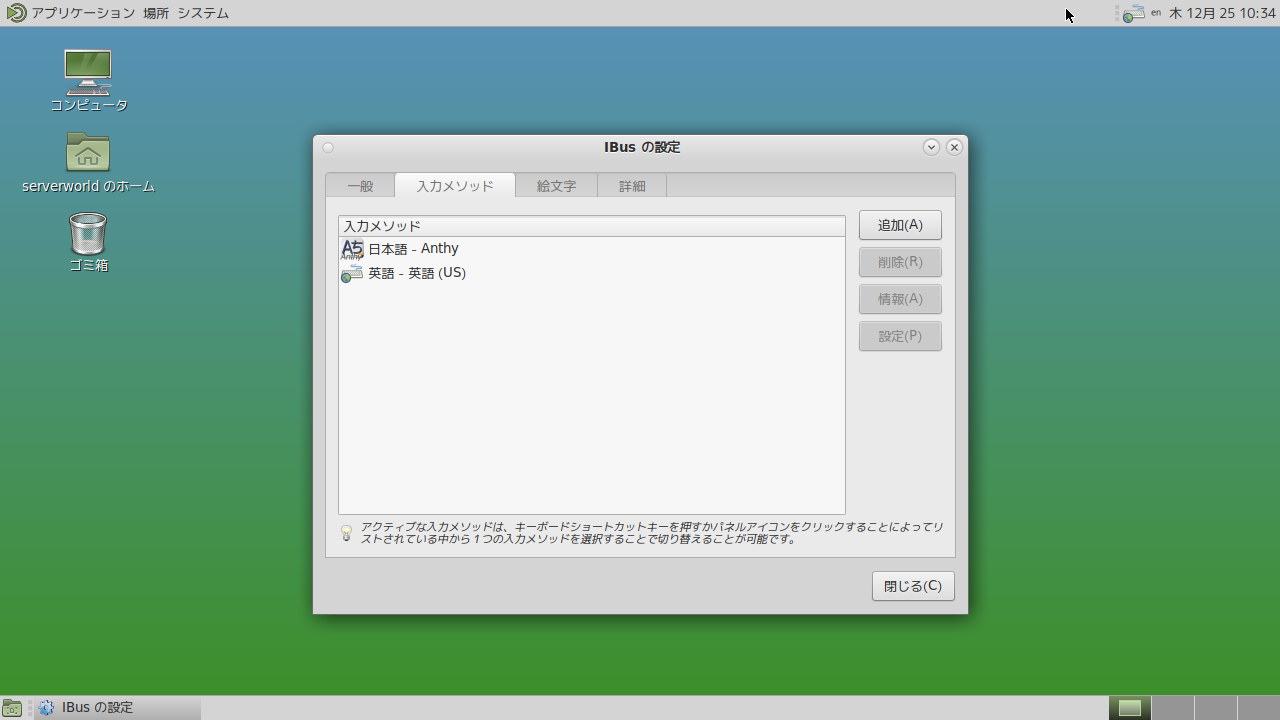Switch to the 絵文字 tab
The image size is (1280, 720).
point(556,186)
